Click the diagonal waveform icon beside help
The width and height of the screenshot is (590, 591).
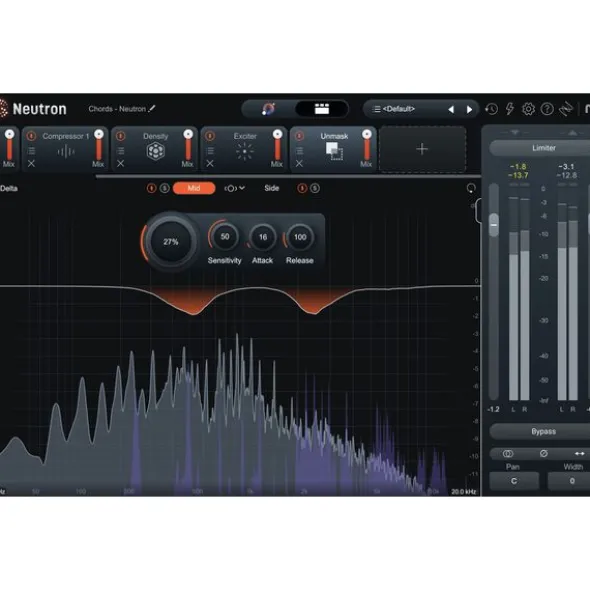click(566, 109)
